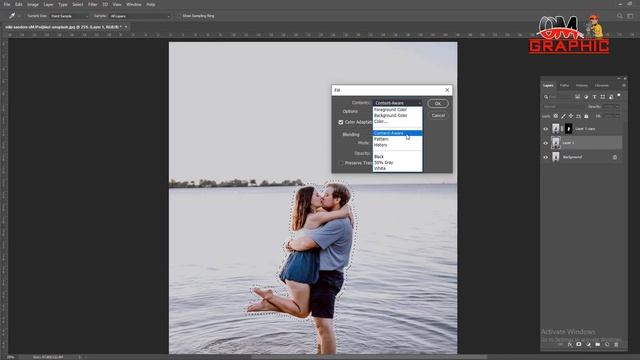
Task: Click lock icon on Background layer
Action: pyautogui.click(x=615, y=157)
